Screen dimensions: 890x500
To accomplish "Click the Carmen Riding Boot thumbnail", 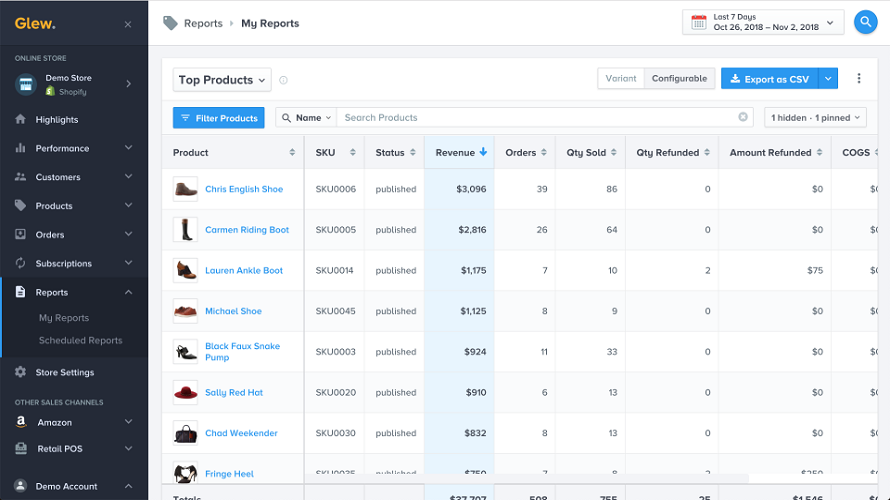I will point(185,230).
